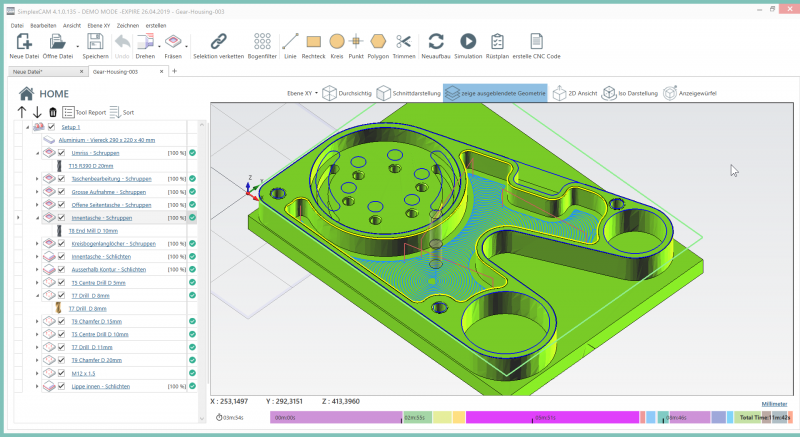Collapse Innentasche - Schruppen node
The image size is (800, 437).
pos(37,218)
